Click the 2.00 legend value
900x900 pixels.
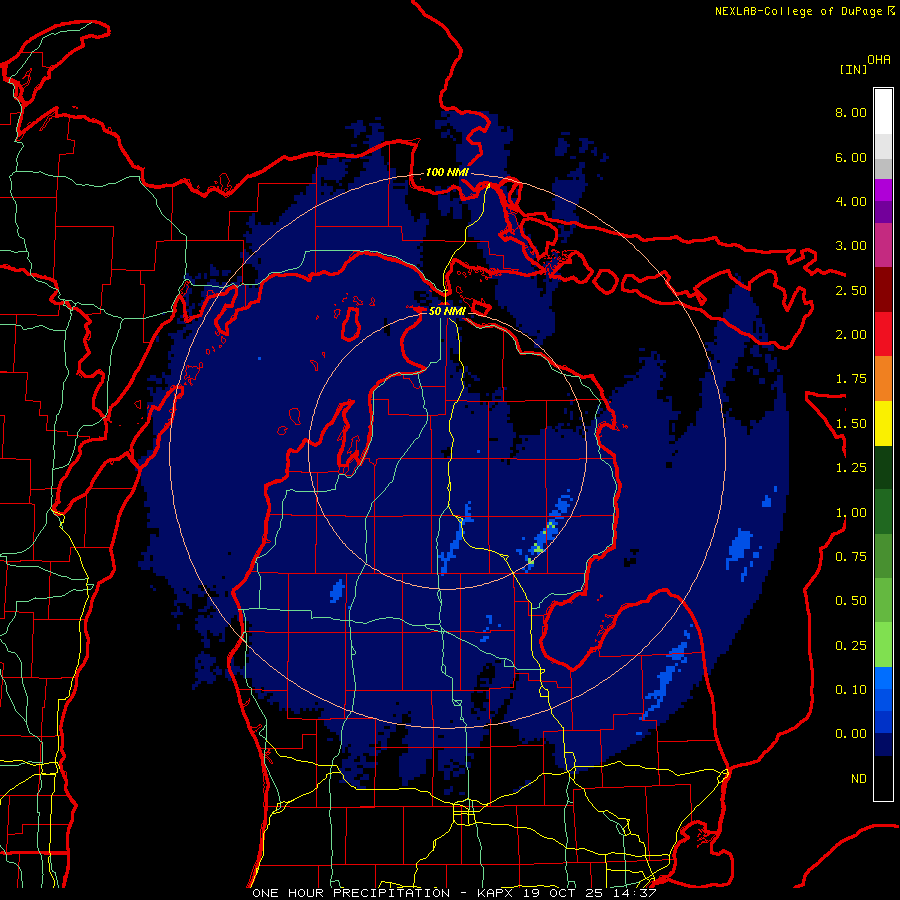click(851, 335)
